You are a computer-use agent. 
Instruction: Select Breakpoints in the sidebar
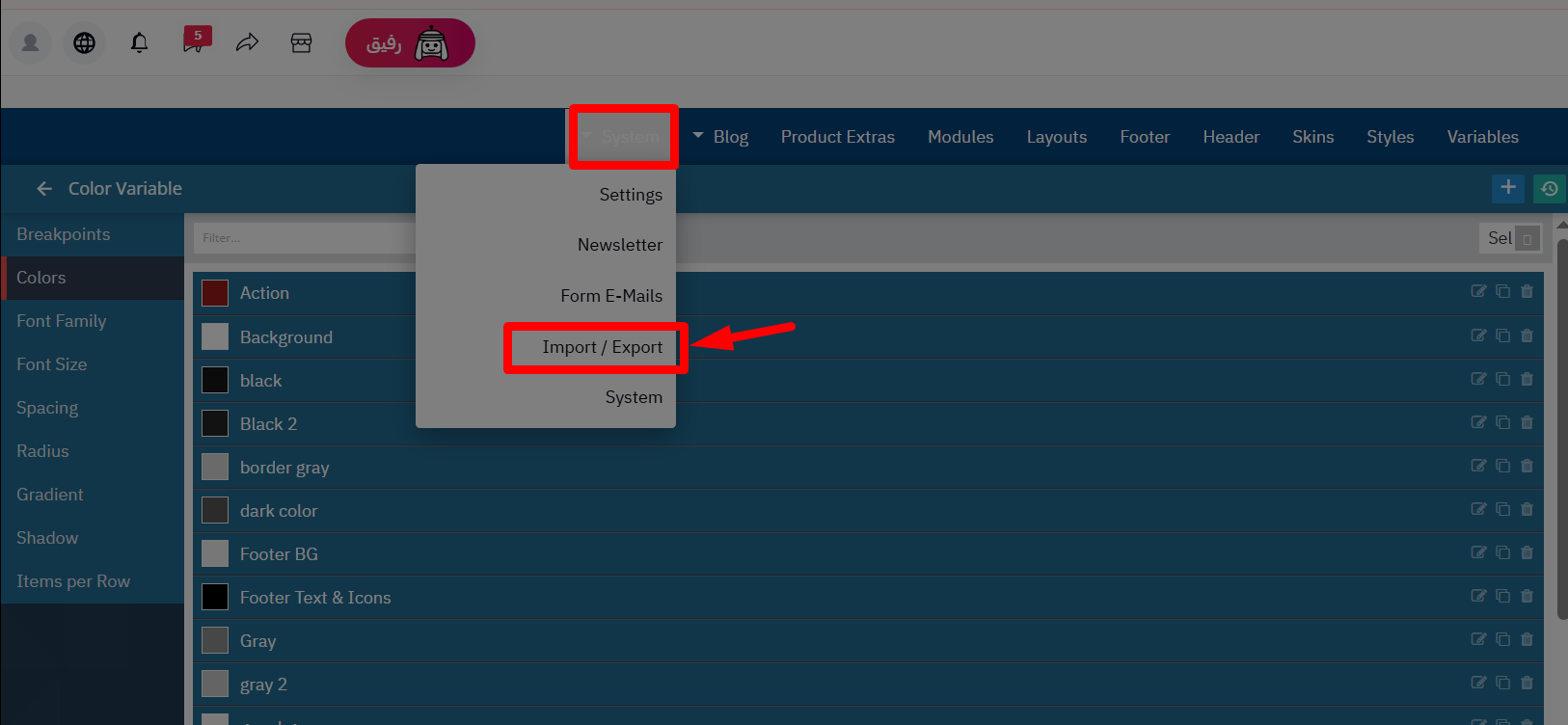tap(93, 234)
